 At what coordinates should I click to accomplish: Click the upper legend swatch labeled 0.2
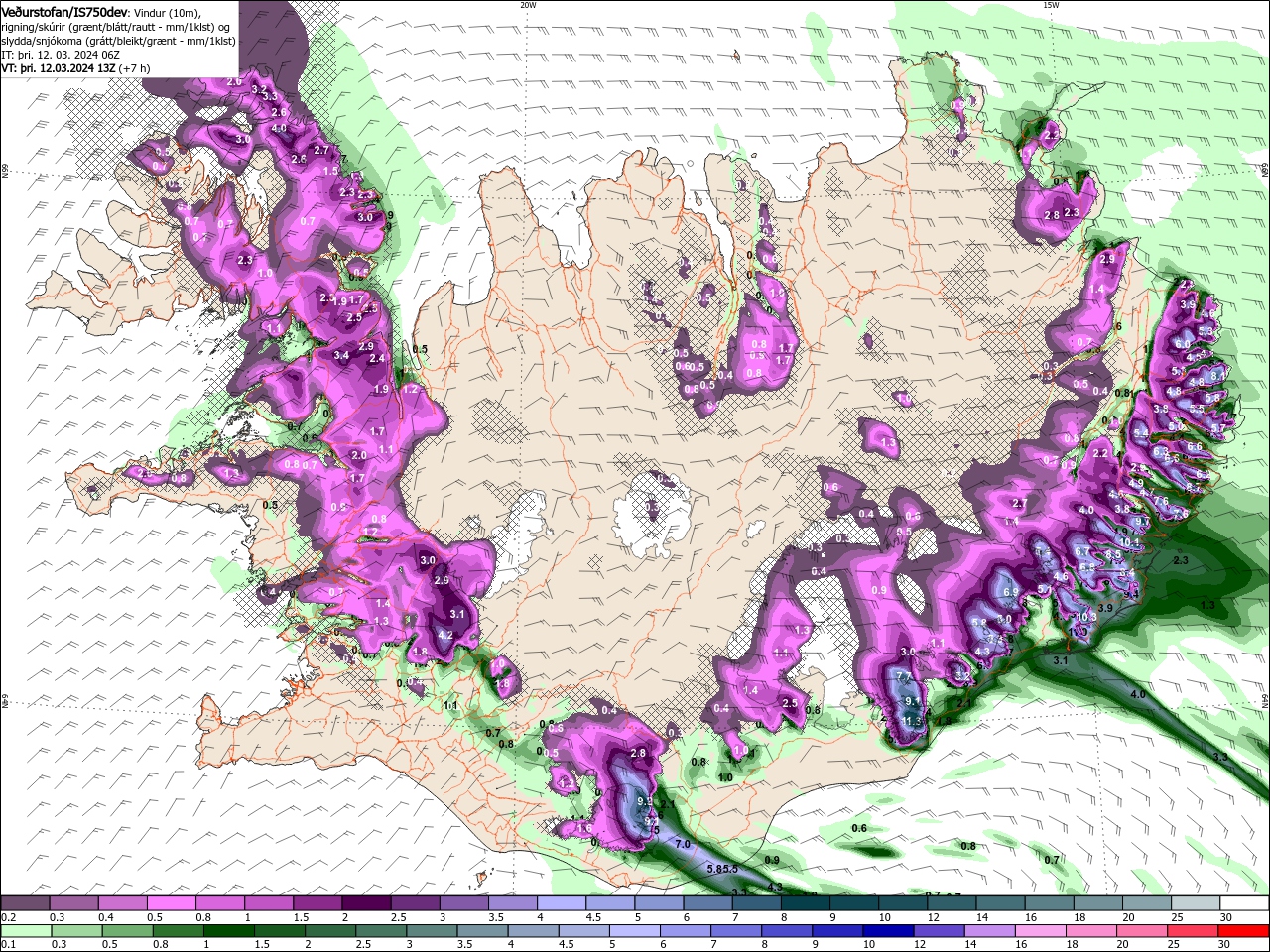(x=25, y=903)
